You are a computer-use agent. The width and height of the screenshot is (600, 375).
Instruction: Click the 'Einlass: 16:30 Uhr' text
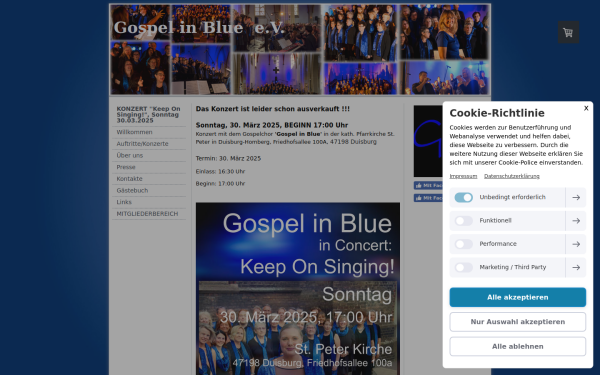pyautogui.click(x=220, y=171)
